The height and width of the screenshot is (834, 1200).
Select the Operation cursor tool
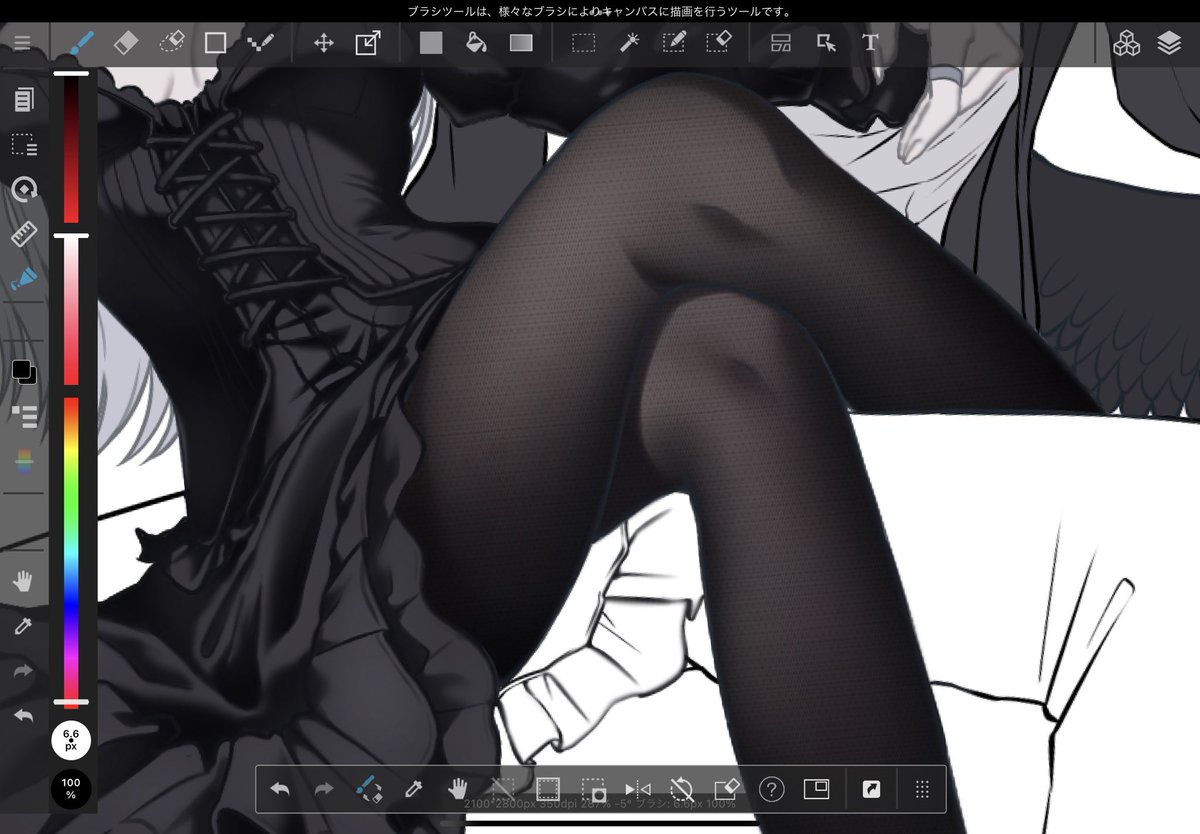pos(826,43)
